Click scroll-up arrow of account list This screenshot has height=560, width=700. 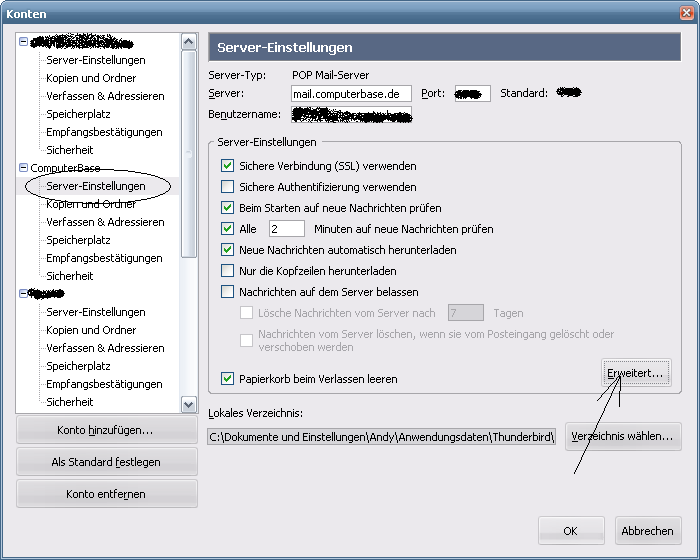[x=188, y=42]
